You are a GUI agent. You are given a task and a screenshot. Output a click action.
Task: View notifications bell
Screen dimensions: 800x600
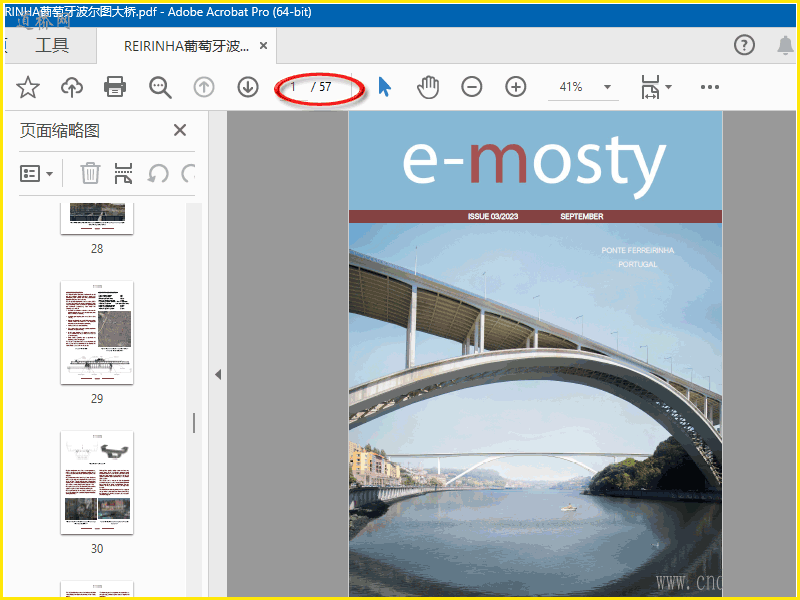point(785,45)
